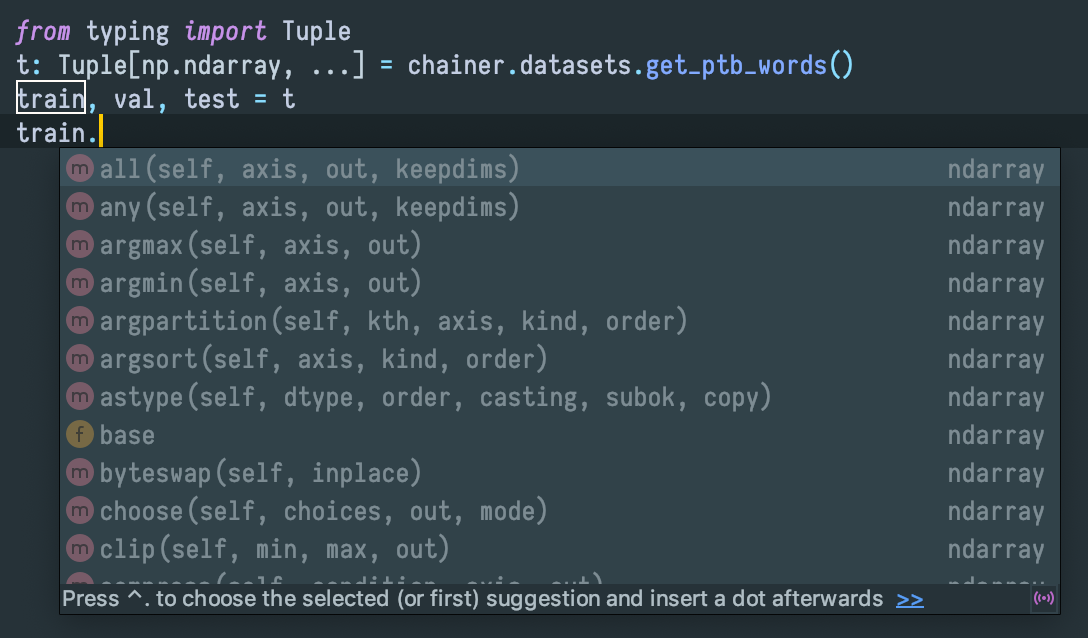
Task: Click the method icon beside clip
Action: 80,549
